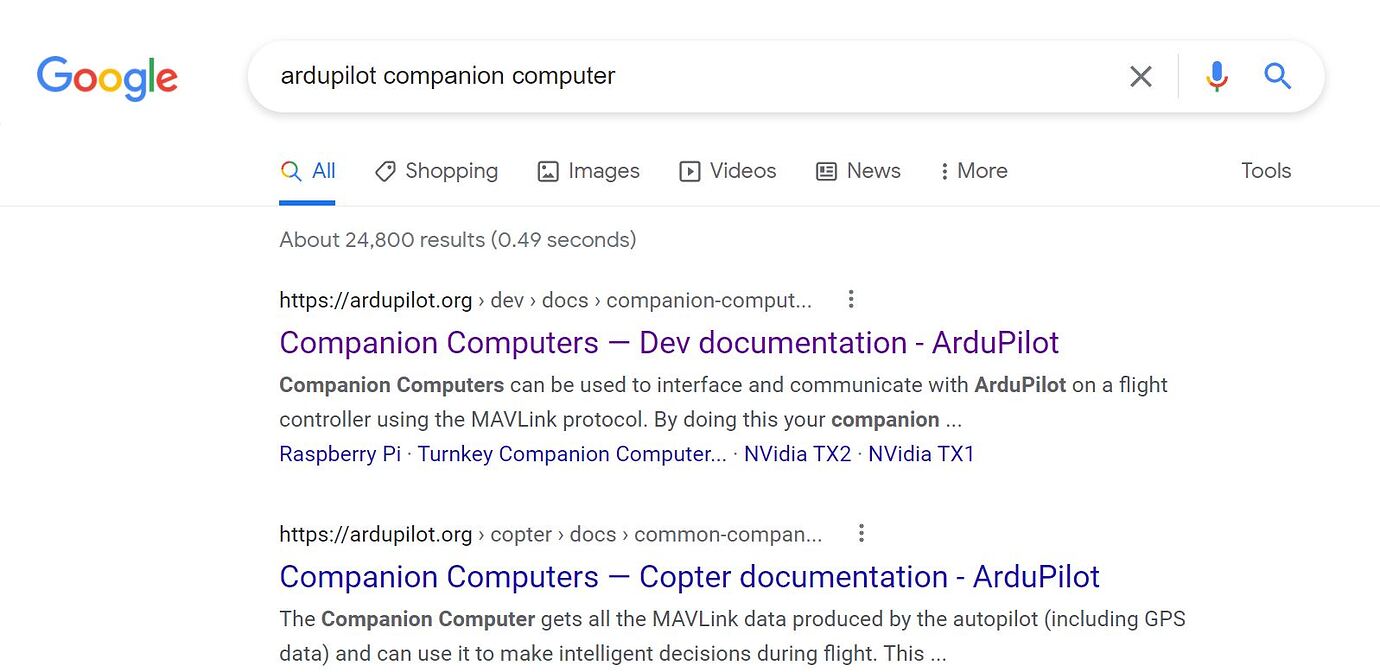The width and height of the screenshot is (1380, 672).
Task: Open the three-dot menu of the first result
Action: tap(850, 299)
